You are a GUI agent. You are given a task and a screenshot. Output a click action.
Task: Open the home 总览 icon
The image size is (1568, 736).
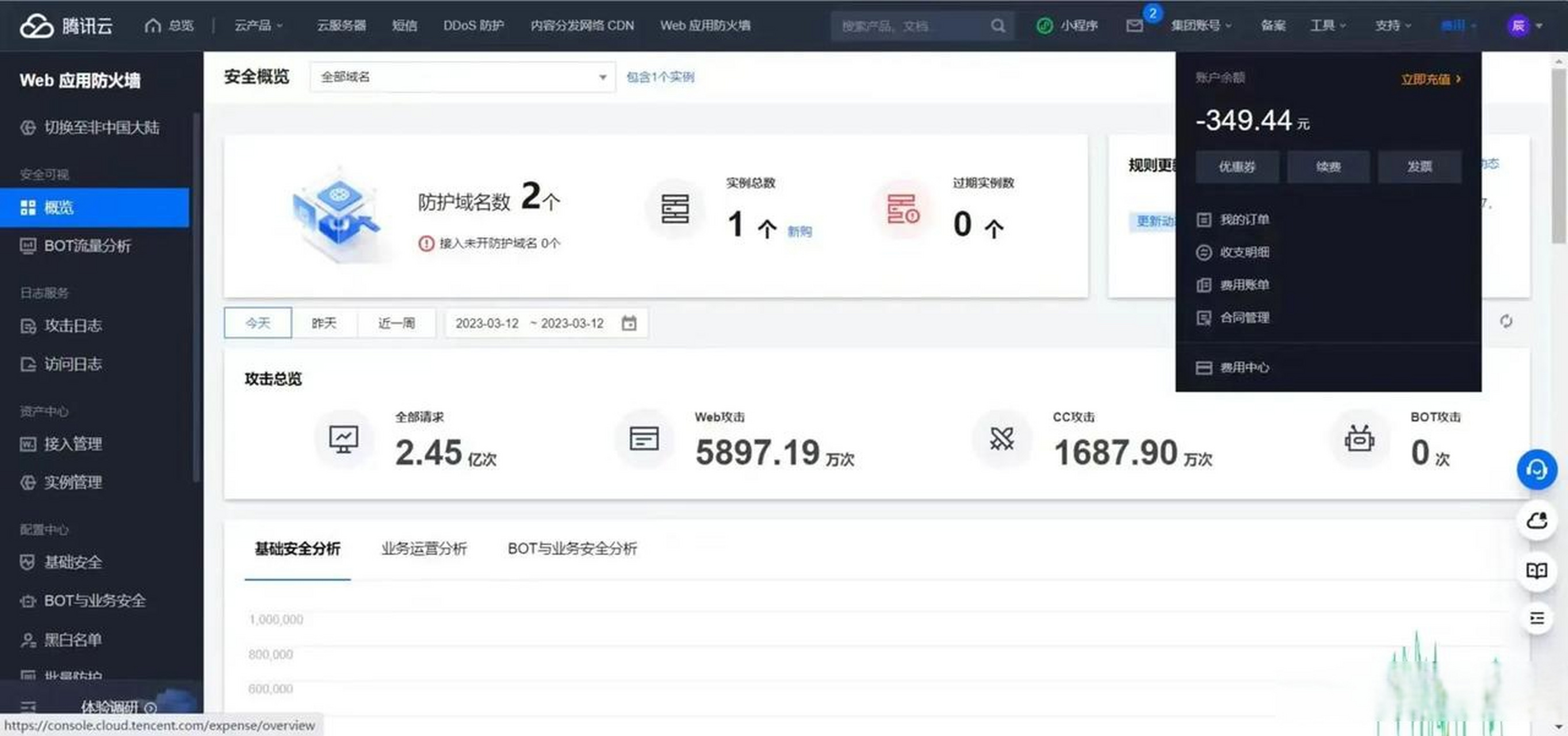[153, 25]
